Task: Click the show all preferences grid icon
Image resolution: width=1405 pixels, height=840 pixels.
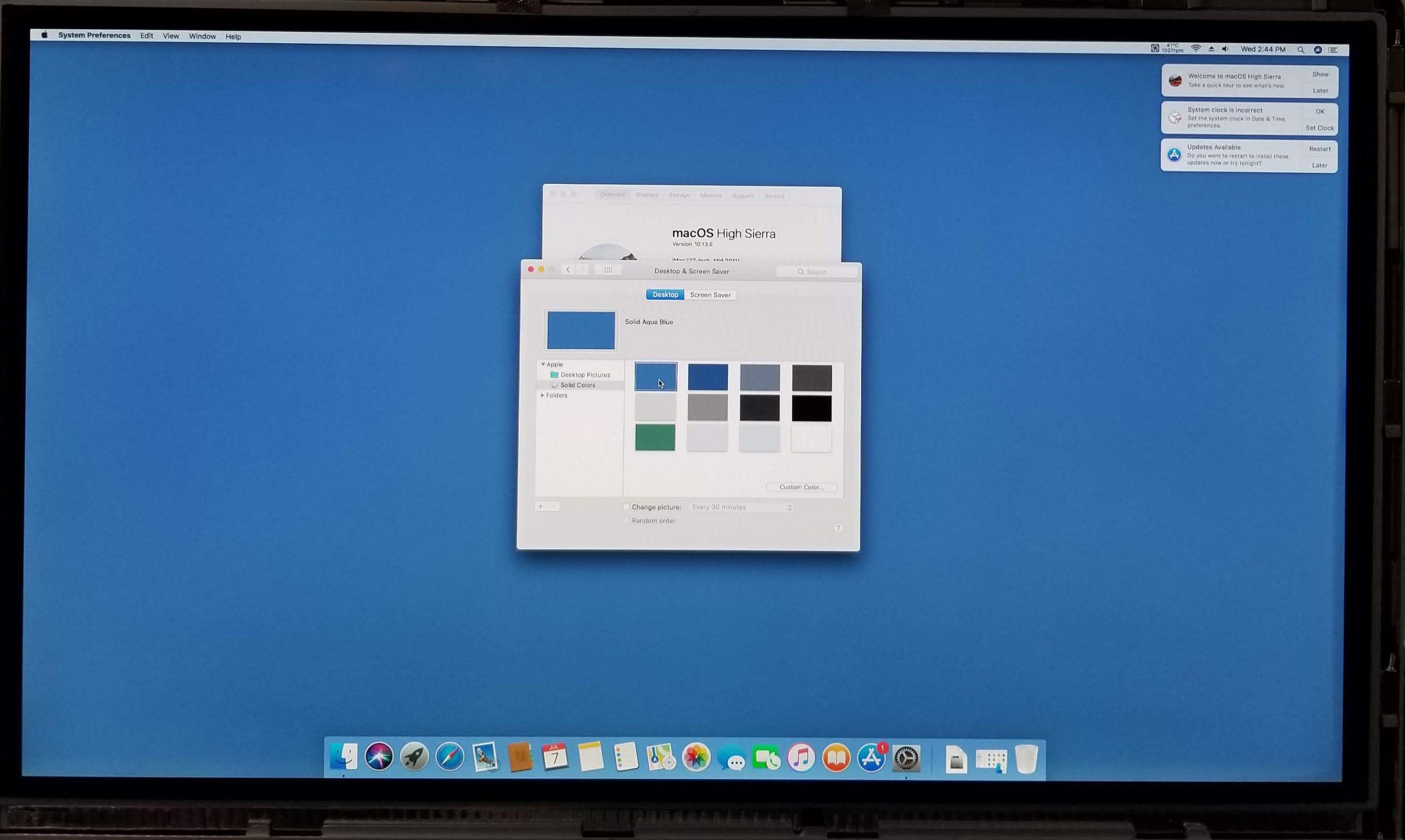Action: click(608, 270)
